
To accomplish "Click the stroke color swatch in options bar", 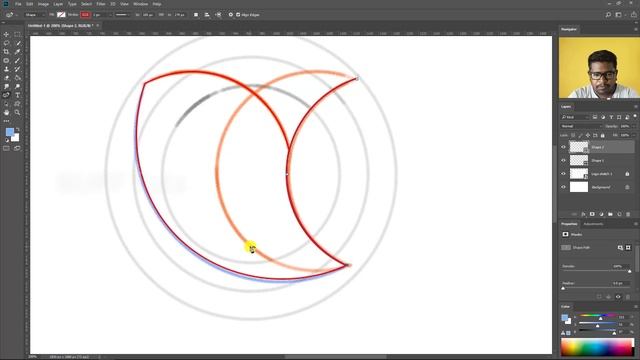I will pos(85,15).
